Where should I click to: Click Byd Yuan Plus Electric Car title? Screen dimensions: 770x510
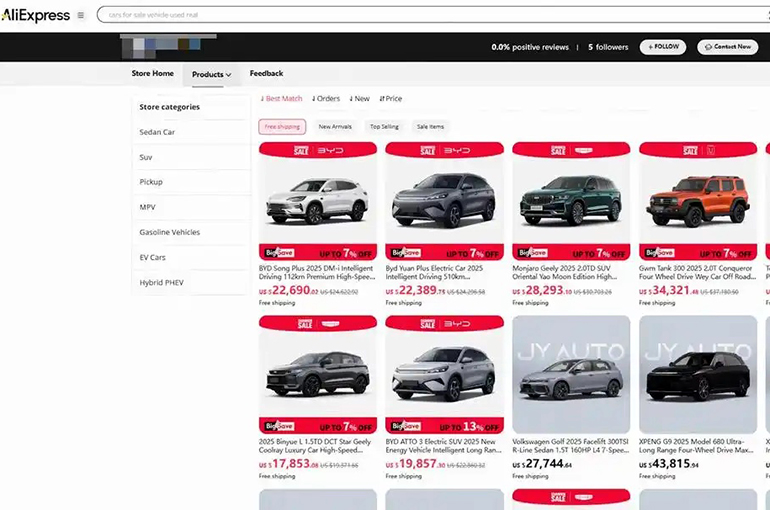point(435,272)
